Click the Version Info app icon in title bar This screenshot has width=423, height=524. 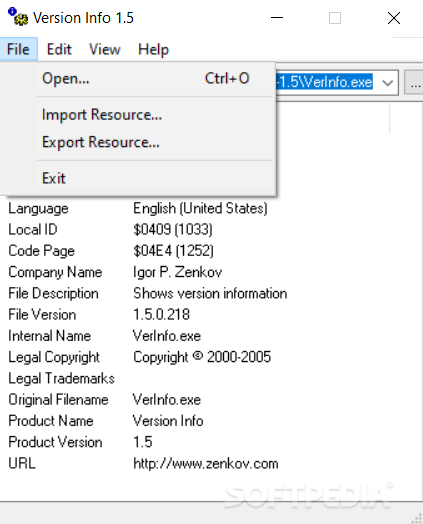tap(18, 17)
